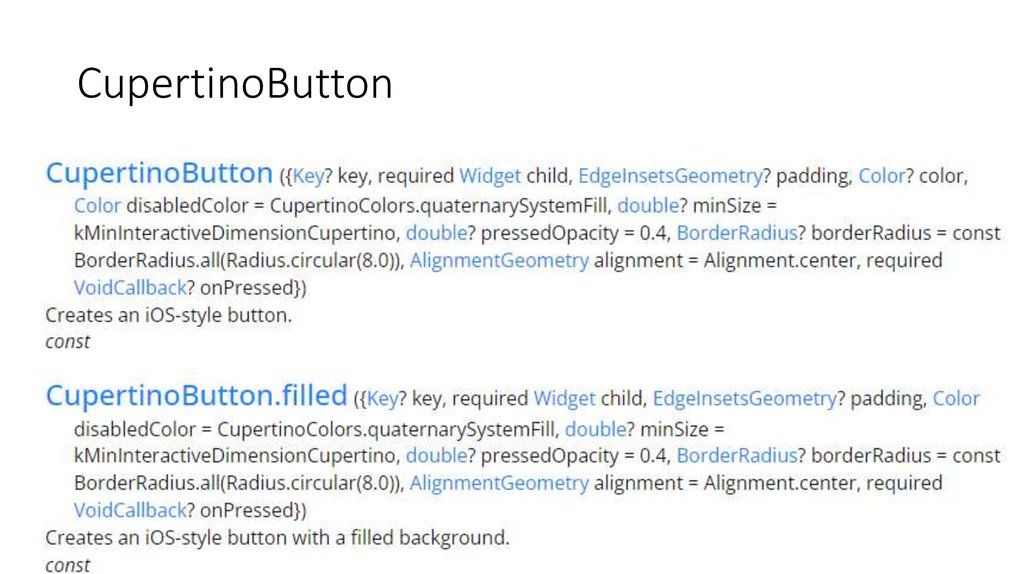Image resolution: width=1024 pixels, height=574 pixels.
Task: Click Color link before 'color' parameter
Action: 881,176
